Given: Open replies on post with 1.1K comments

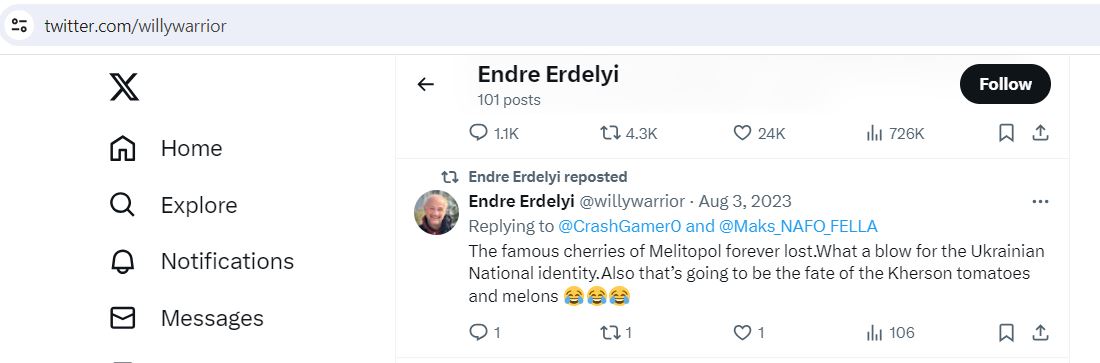Looking at the screenshot, I should [494, 133].
